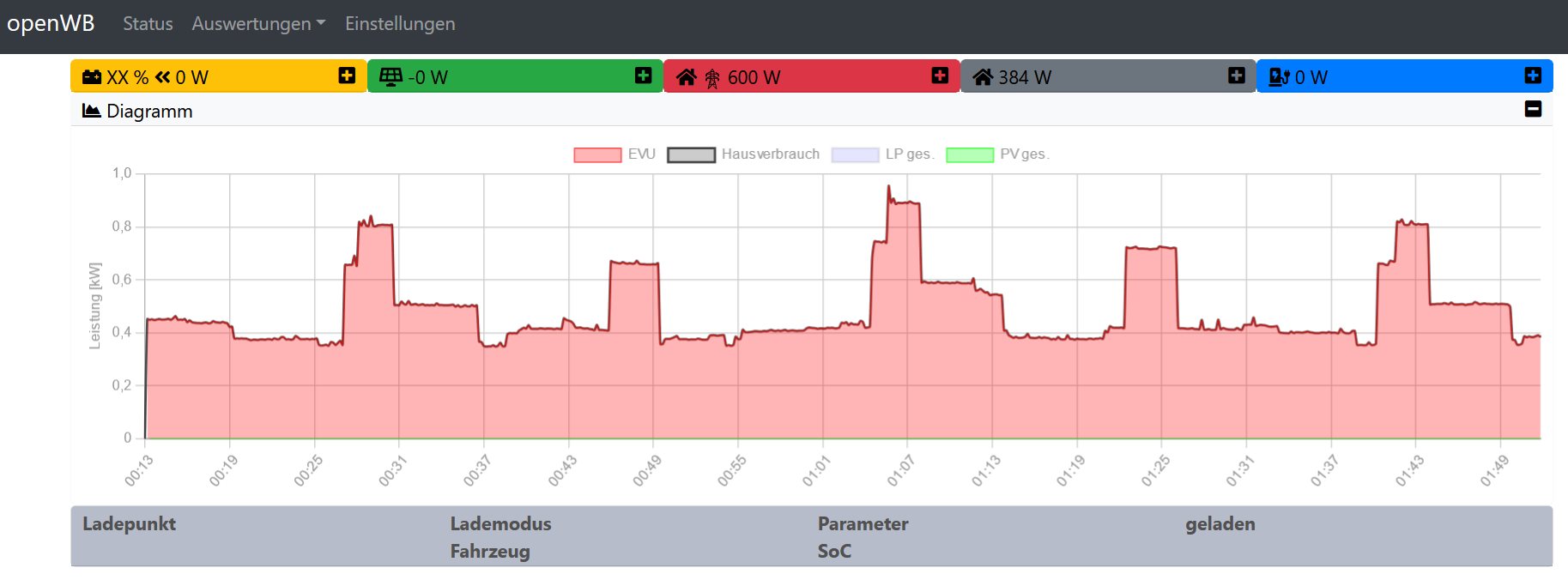Click the solar panel icon in green card

click(390, 77)
